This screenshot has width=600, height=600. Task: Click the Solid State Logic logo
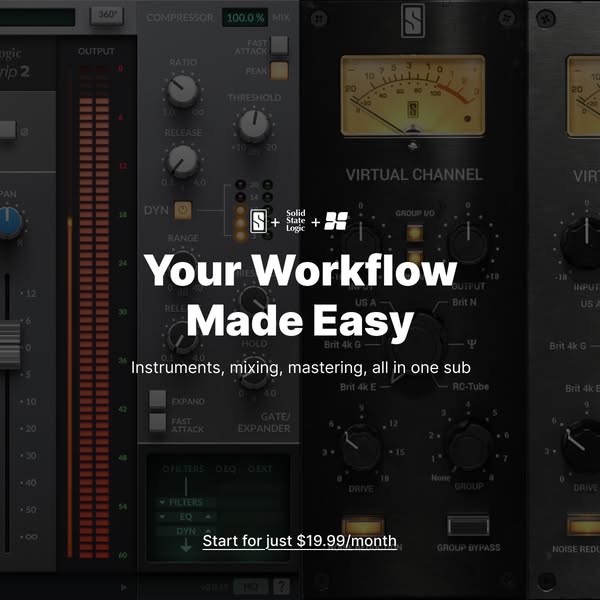coord(295,221)
